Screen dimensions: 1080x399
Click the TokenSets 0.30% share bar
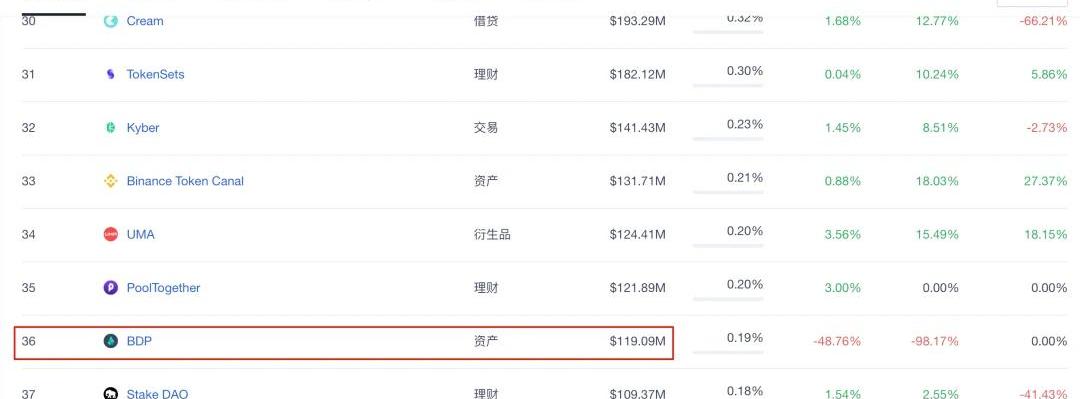(x=728, y=85)
